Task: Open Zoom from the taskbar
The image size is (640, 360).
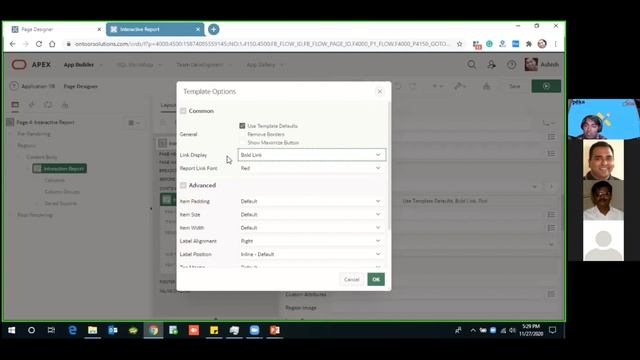Action: [x=254, y=330]
